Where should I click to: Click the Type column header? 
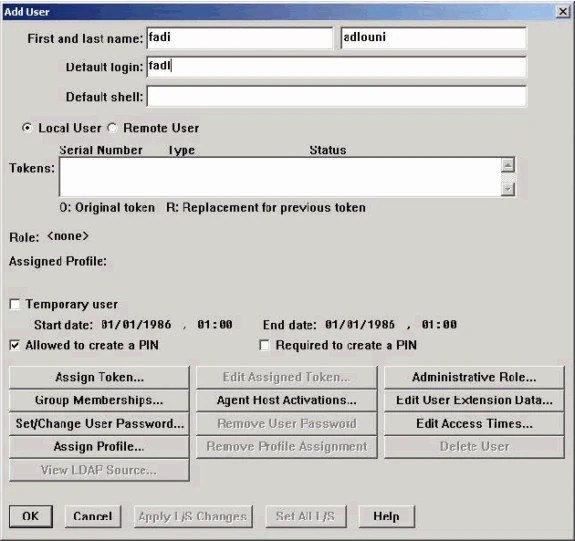pyautogui.click(x=182, y=150)
